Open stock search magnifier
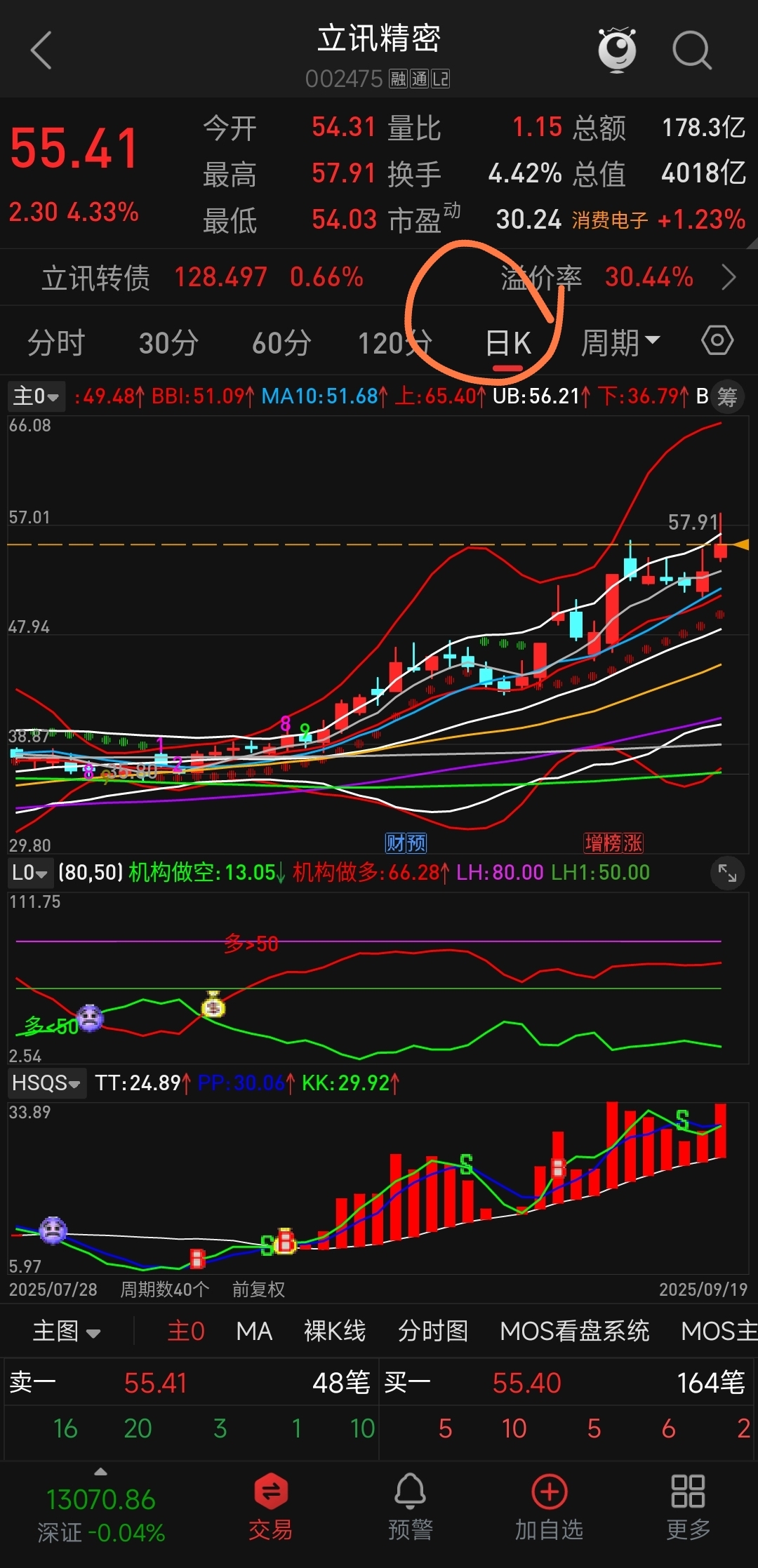The image size is (758, 1568). click(x=692, y=51)
